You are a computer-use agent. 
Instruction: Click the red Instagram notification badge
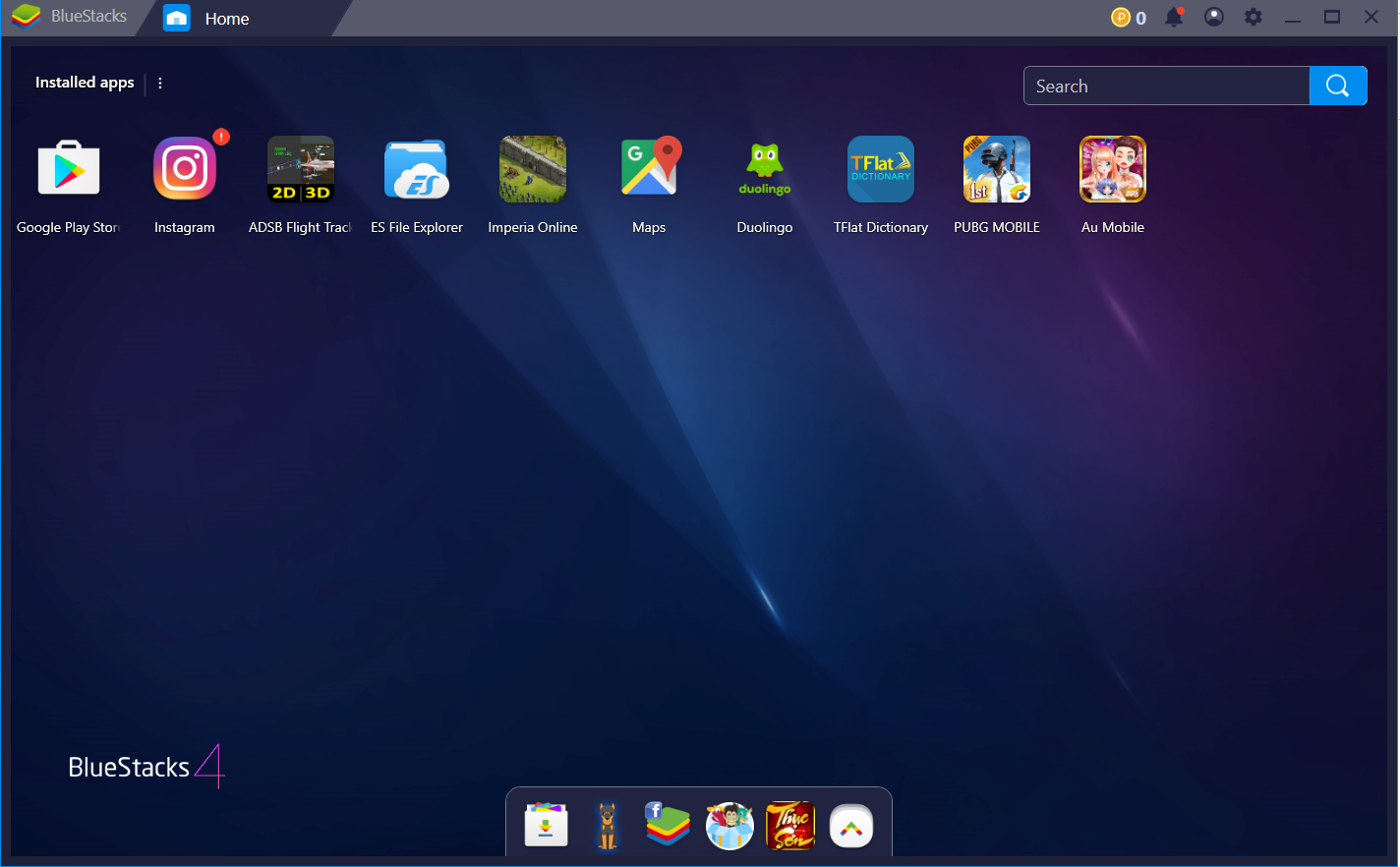(x=221, y=137)
